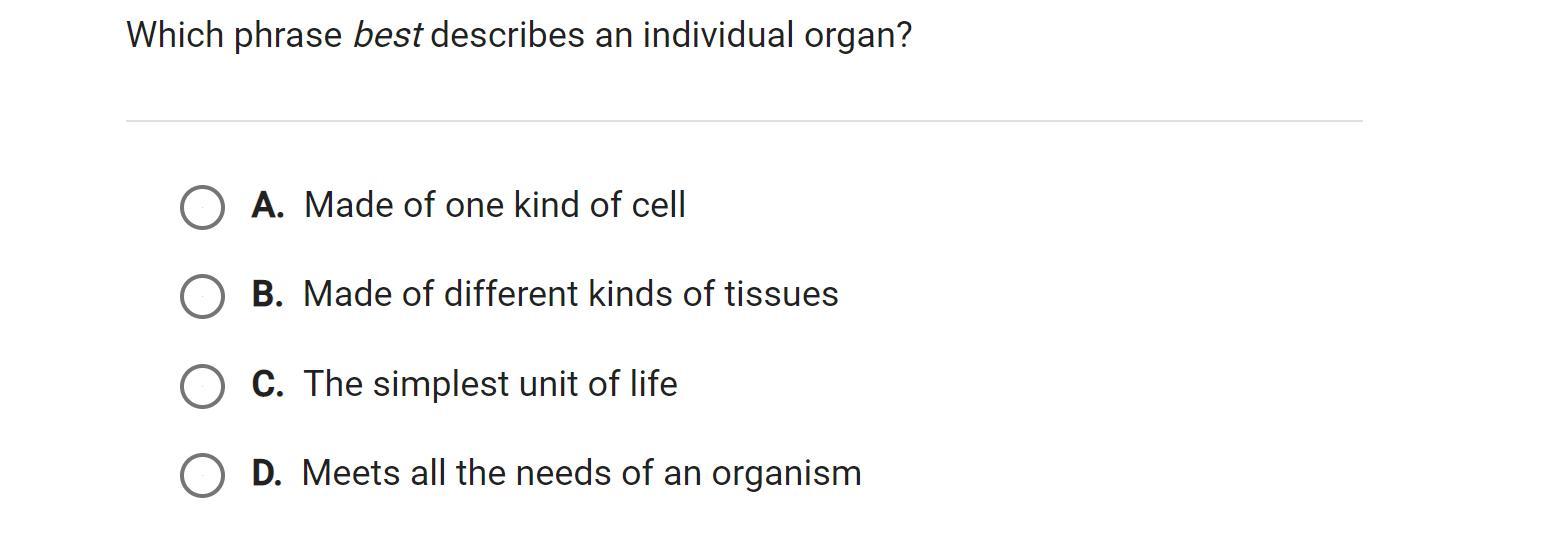
Task: Click the question text about an individual organ
Action: click(x=519, y=36)
